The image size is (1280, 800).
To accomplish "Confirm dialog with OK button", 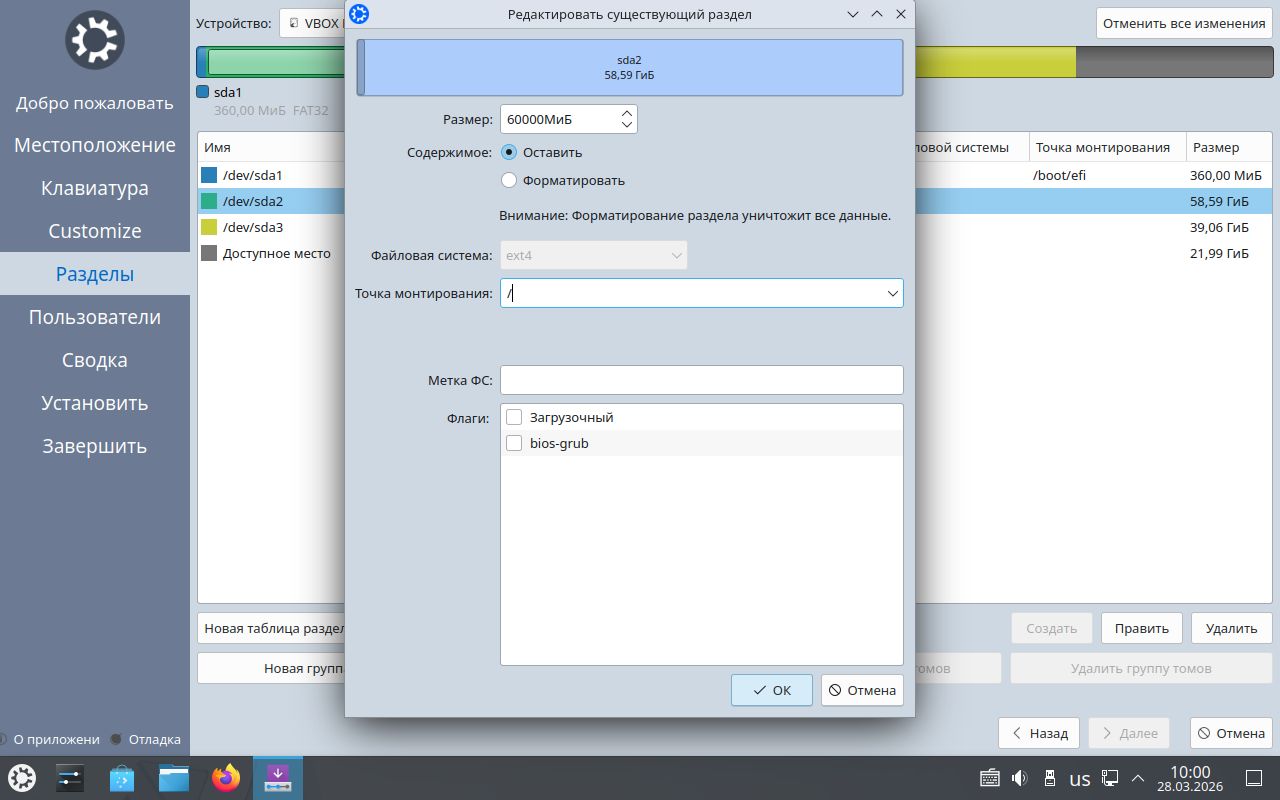I will (x=772, y=690).
